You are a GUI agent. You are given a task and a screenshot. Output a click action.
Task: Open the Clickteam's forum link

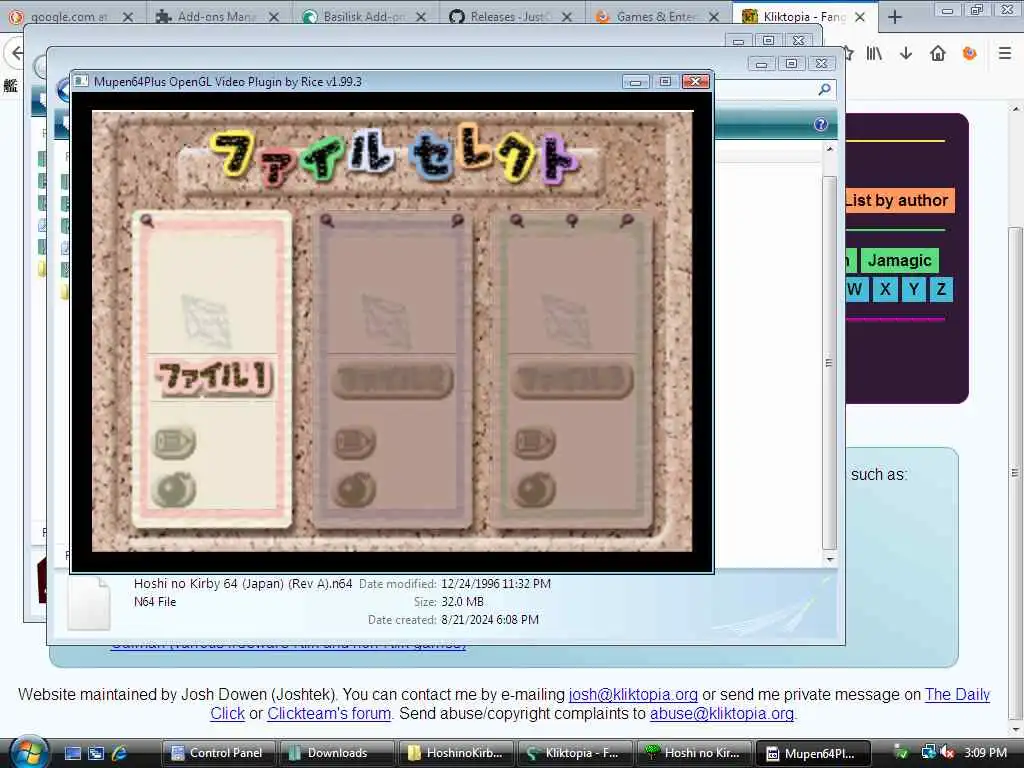(328, 713)
